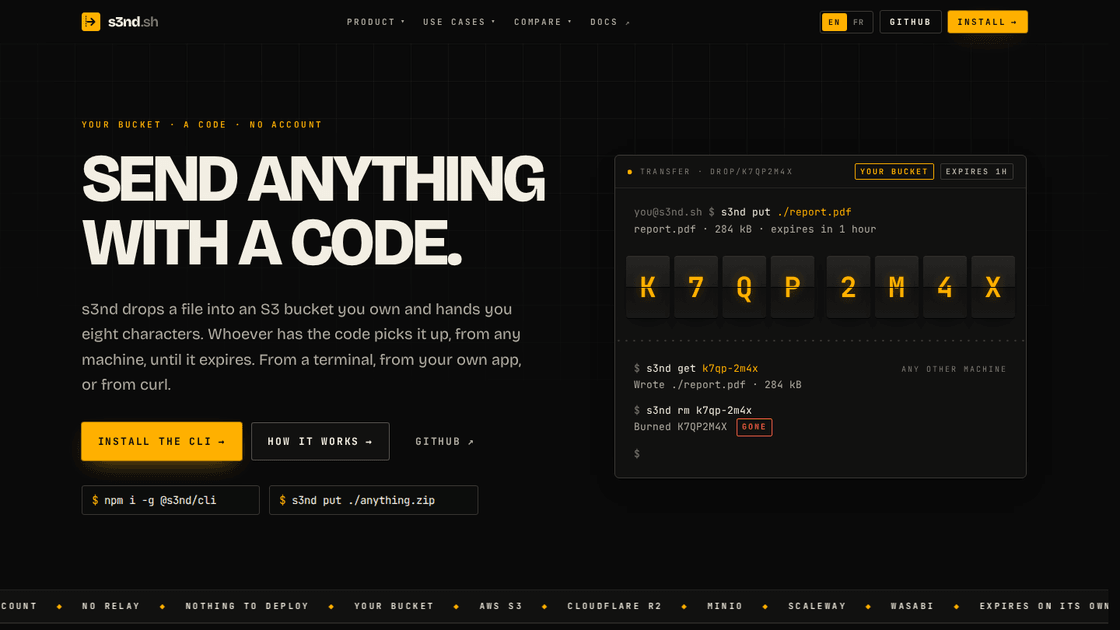The image size is (1120, 630).
Task: Open the Docs external link
Action: click(x=610, y=22)
